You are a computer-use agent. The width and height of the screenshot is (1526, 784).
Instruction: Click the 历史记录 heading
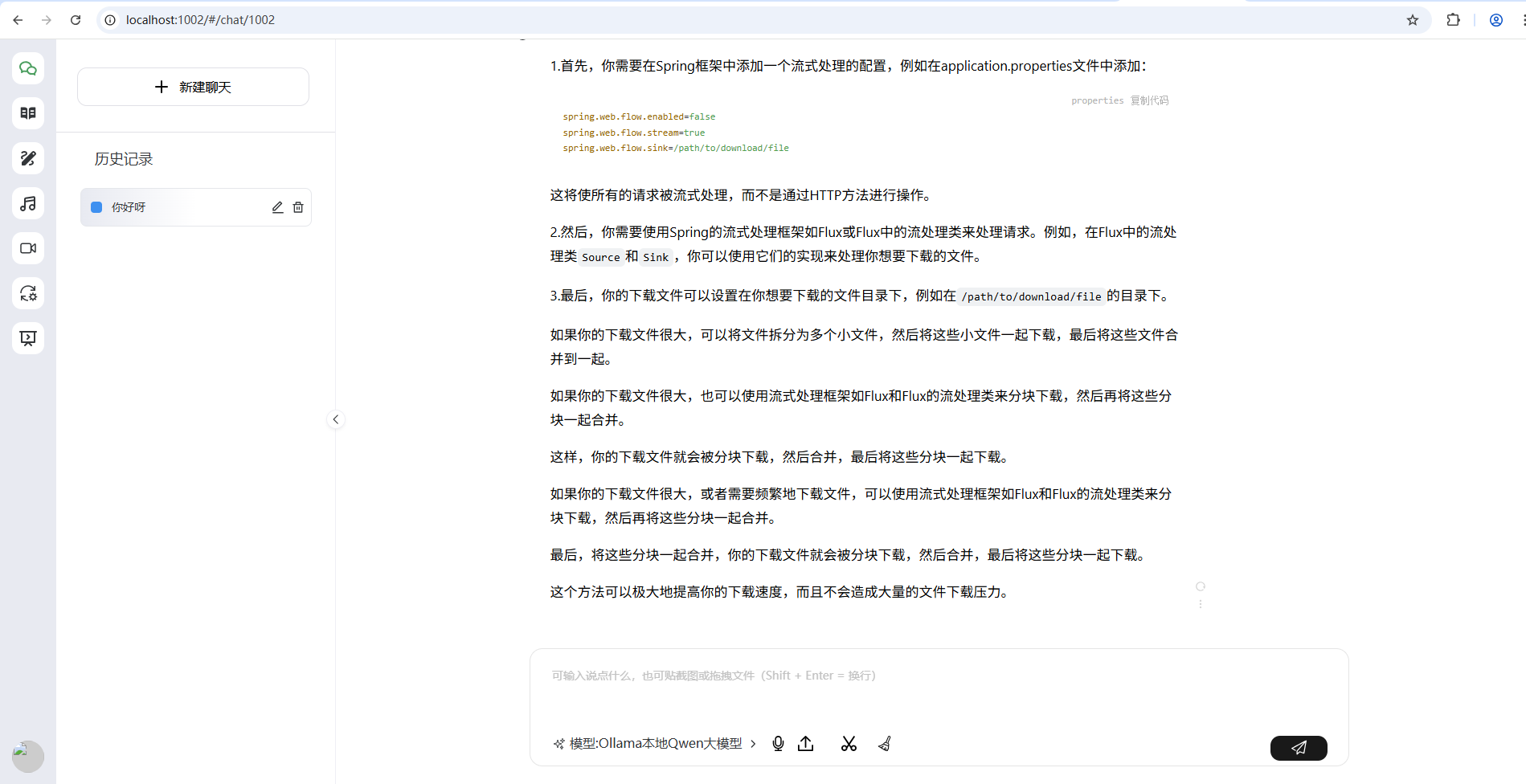tap(124, 159)
